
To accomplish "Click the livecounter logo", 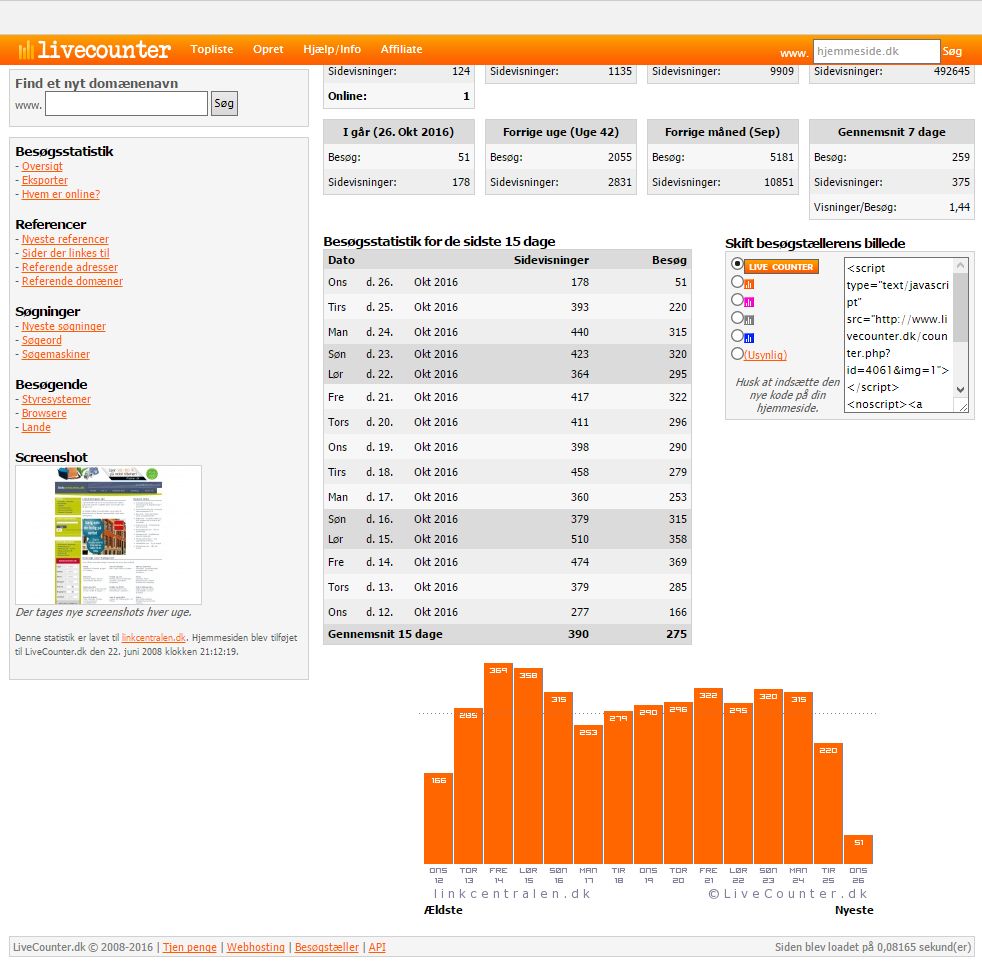I will click(x=94, y=49).
